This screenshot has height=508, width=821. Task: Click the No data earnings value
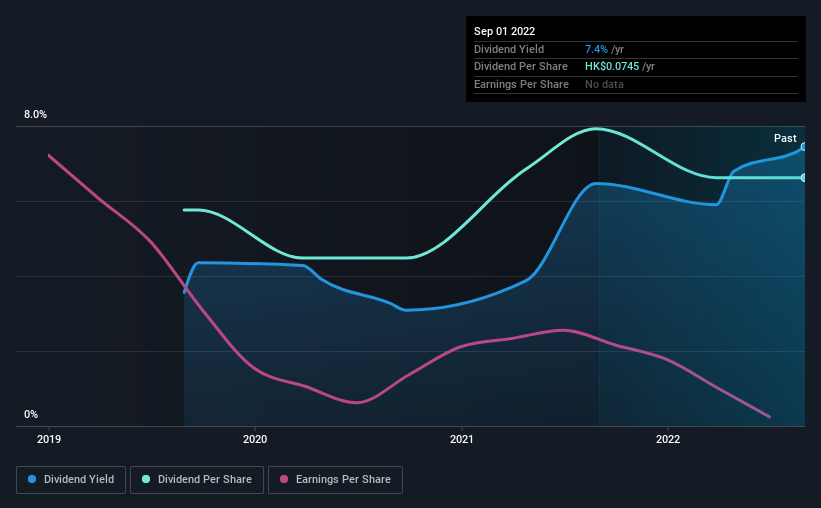[x=604, y=84]
